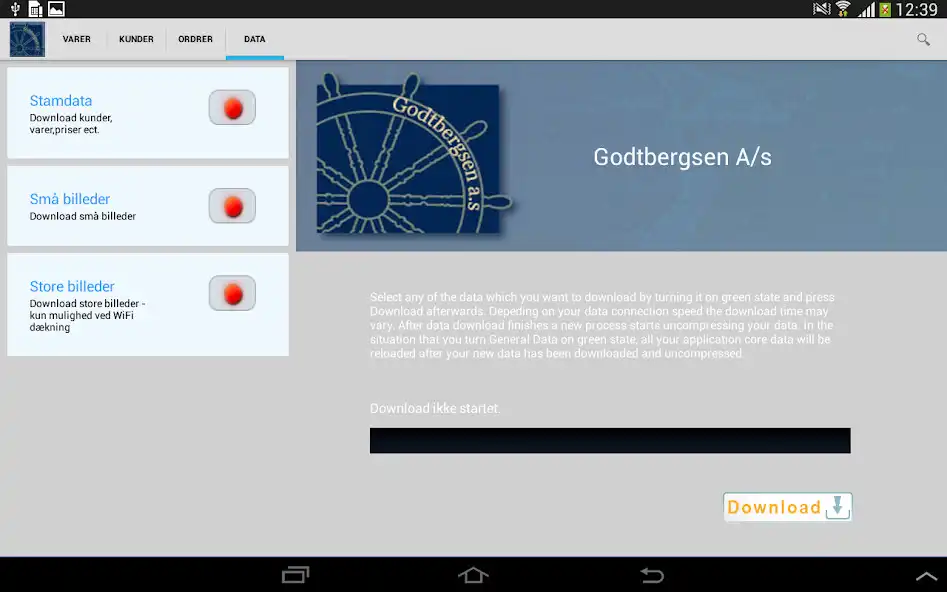947x592 pixels.
Task: Tap the screenshot icon in the status bar
Action: (x=54, y=9)
